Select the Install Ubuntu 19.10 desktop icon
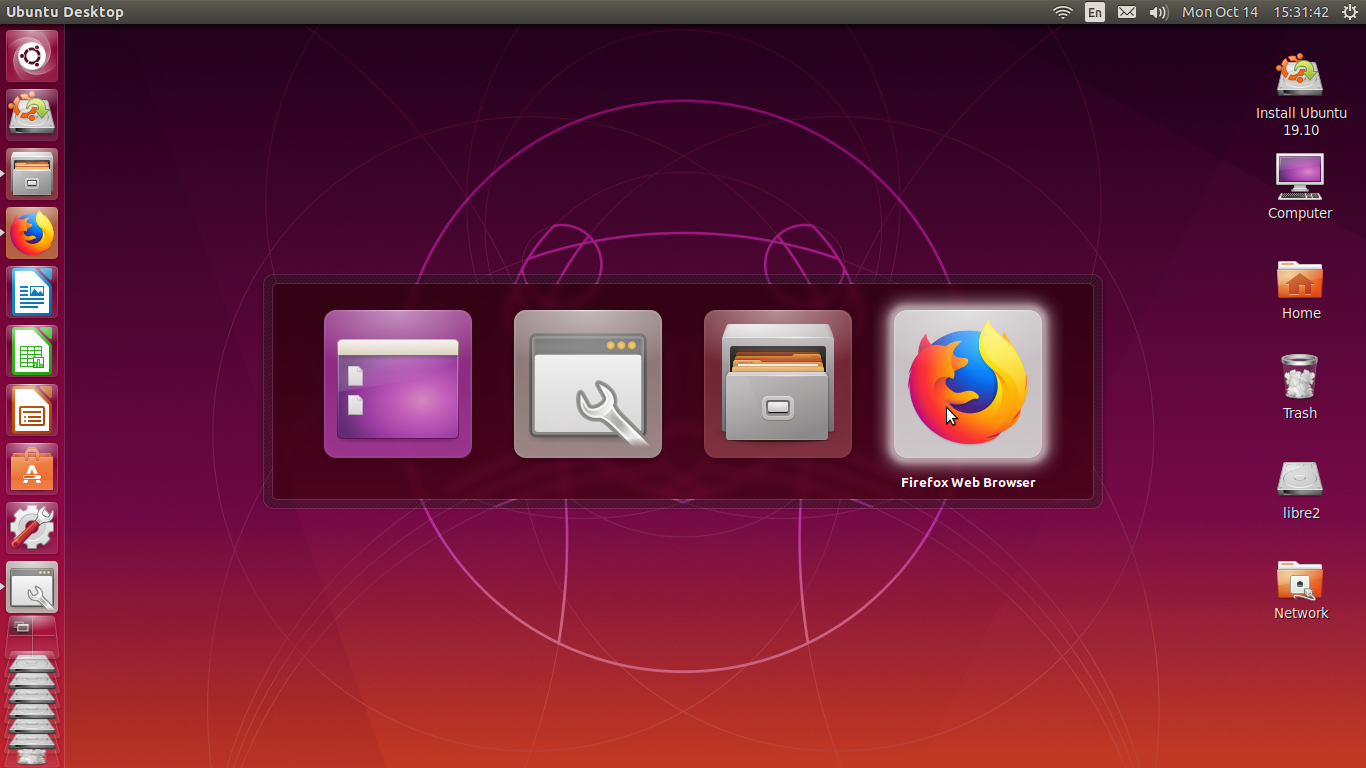This screenshot has height=768, width=1366. click(x=1301, y=95)
